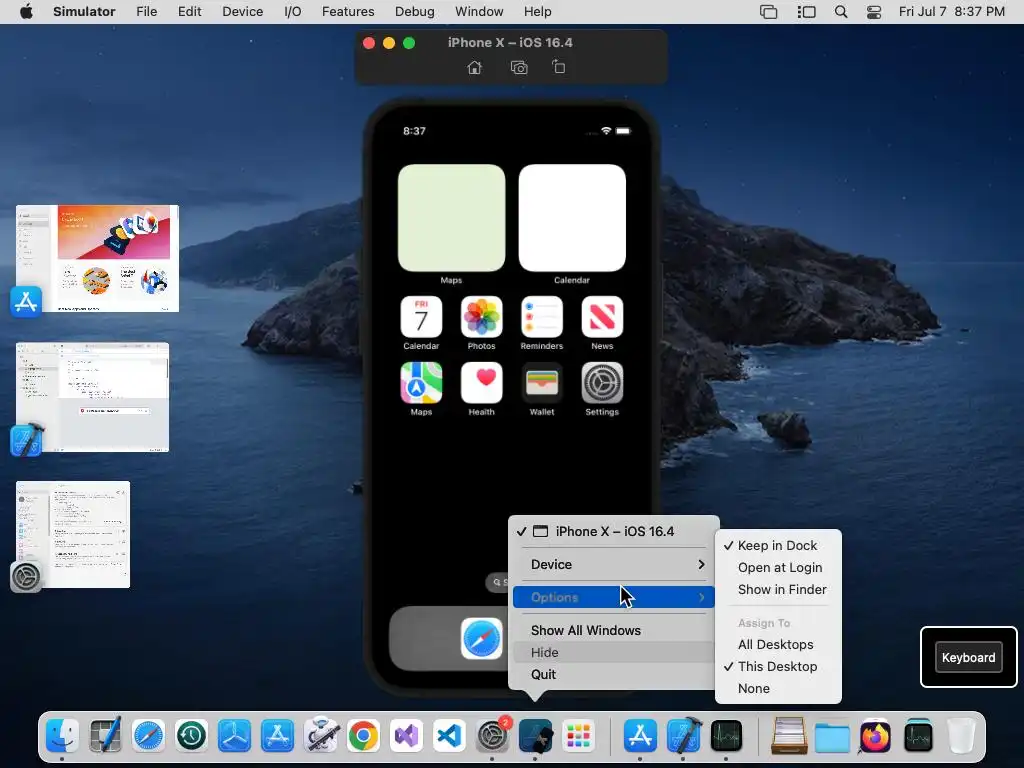Open the Window menu

click(479, 12)
